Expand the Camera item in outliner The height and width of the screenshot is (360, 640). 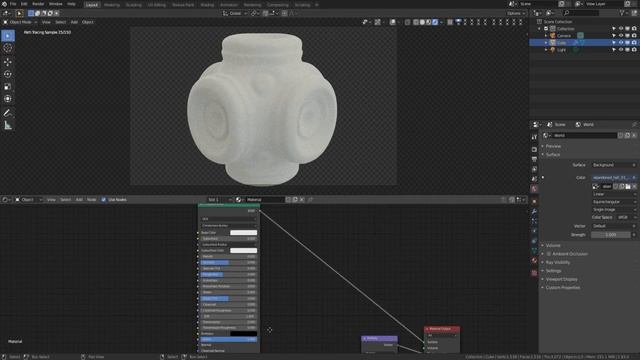pos(546,36)
